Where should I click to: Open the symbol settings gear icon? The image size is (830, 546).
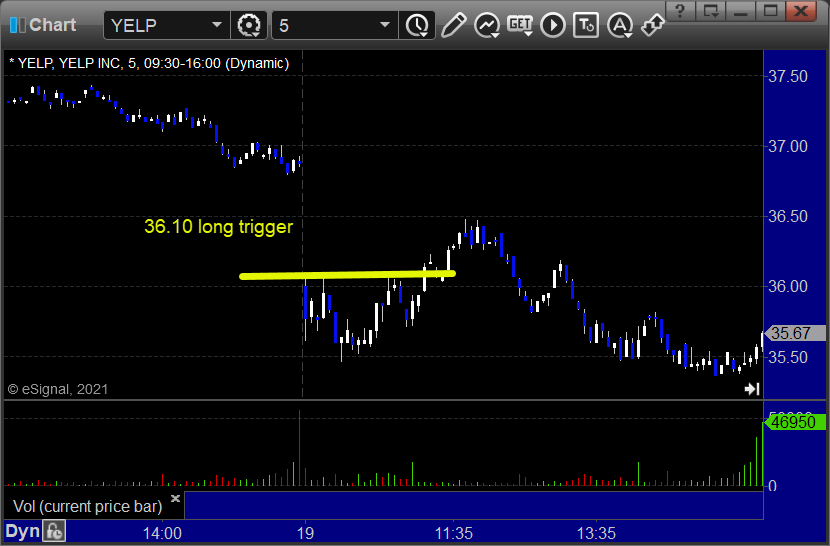[249, 25]
